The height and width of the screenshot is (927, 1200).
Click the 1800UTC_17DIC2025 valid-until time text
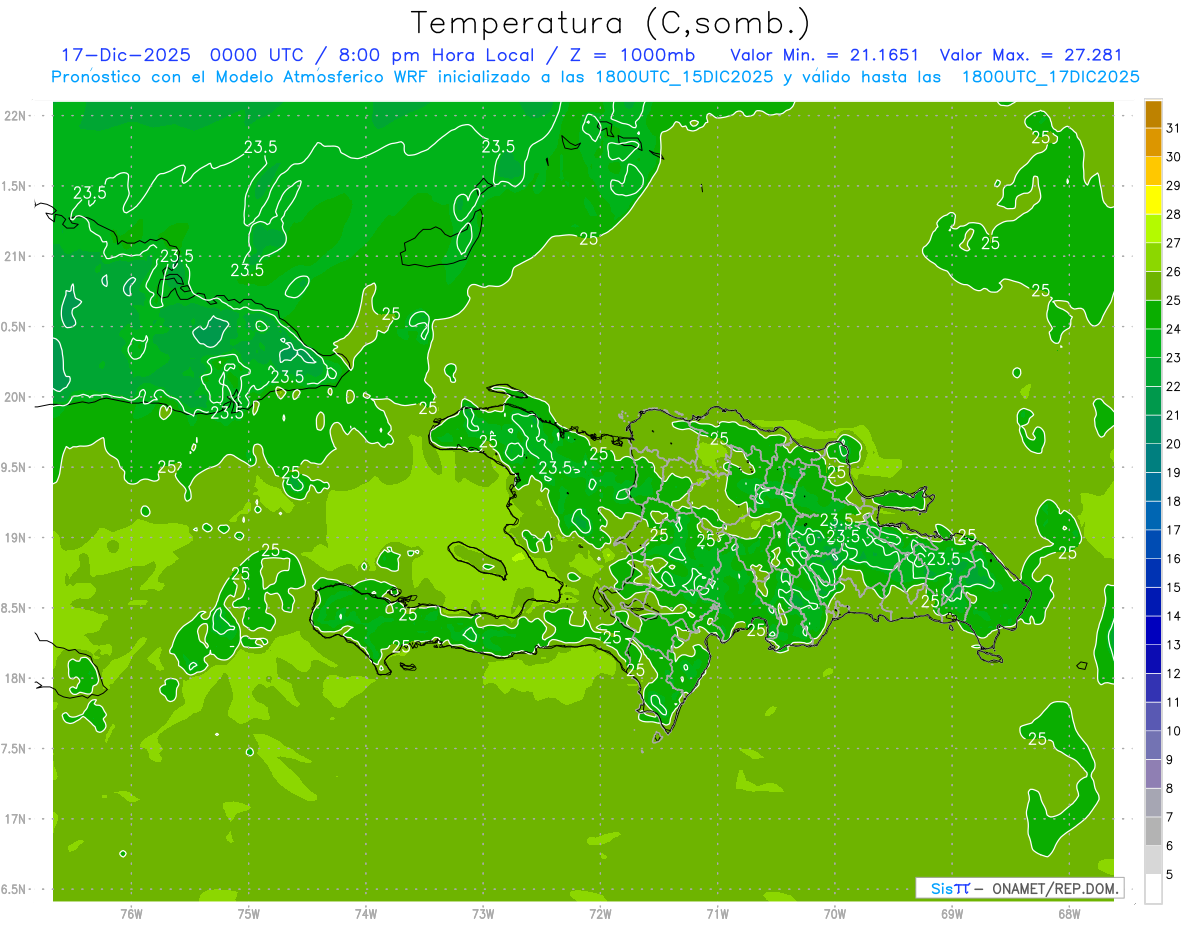(x=1050, y=77)
